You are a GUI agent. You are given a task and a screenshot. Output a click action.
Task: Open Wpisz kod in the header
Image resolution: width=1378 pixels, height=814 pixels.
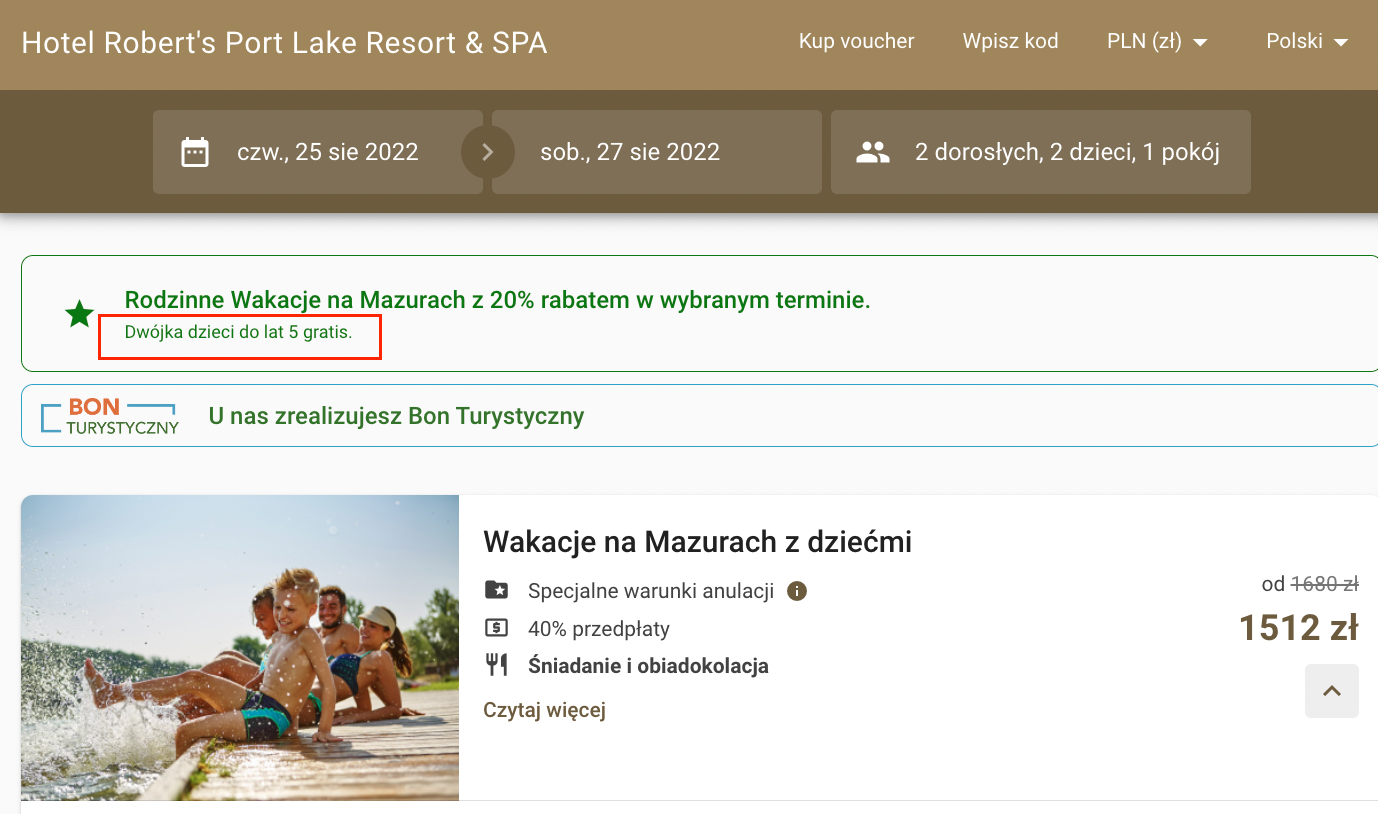coord(1010,41)
